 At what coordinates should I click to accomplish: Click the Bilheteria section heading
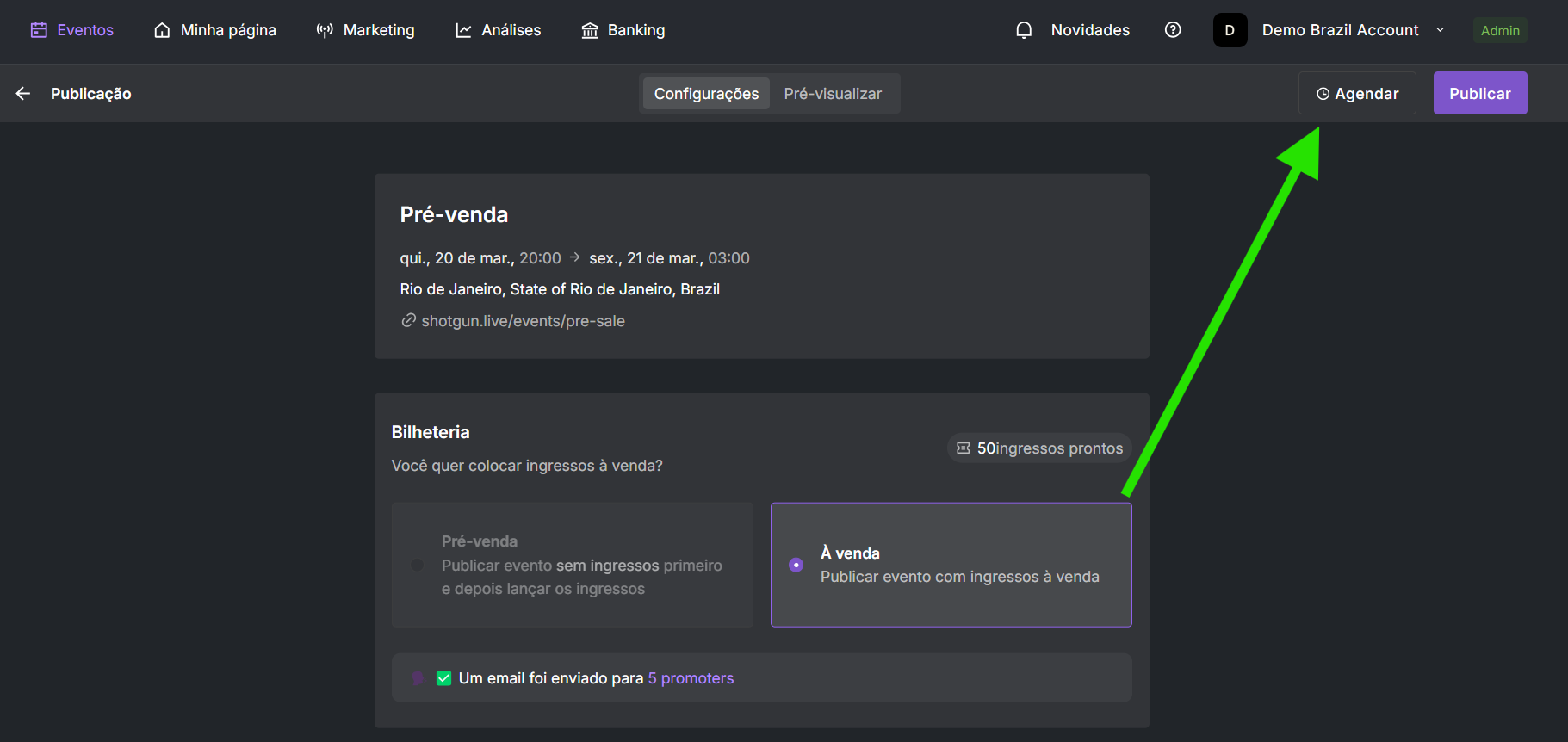(x=431, y=432)
